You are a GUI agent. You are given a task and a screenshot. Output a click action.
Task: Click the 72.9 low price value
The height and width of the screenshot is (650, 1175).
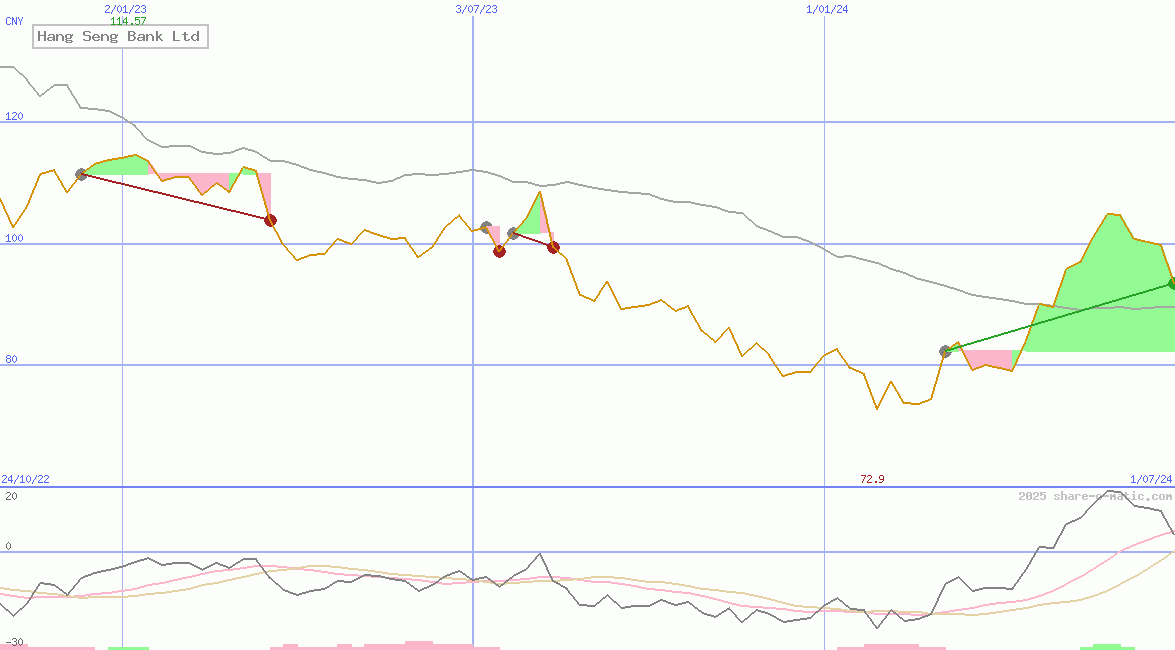[872, 480]
